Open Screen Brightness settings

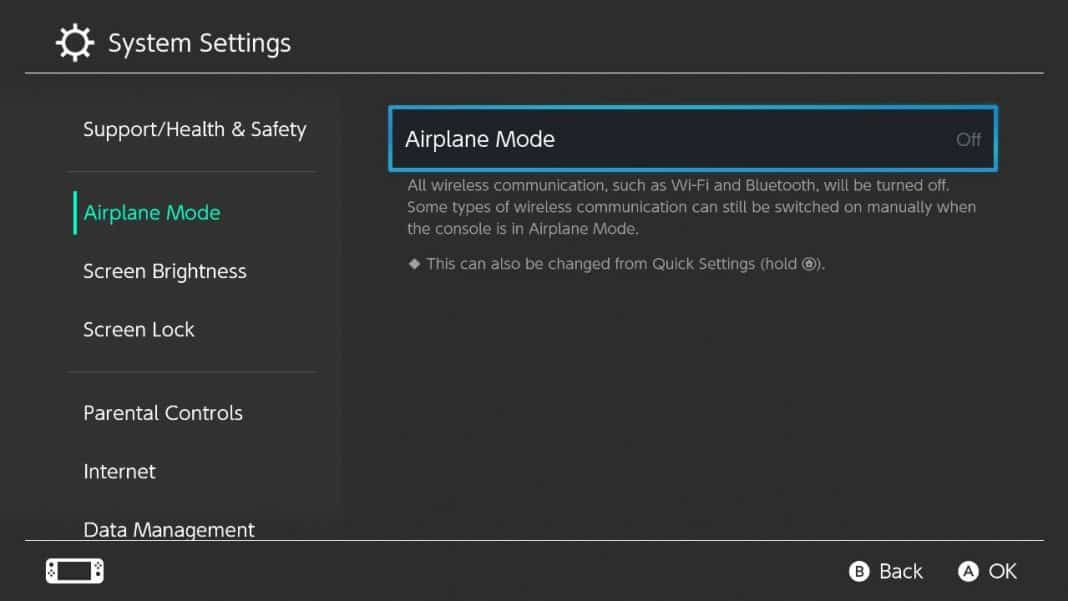[164, 271]
